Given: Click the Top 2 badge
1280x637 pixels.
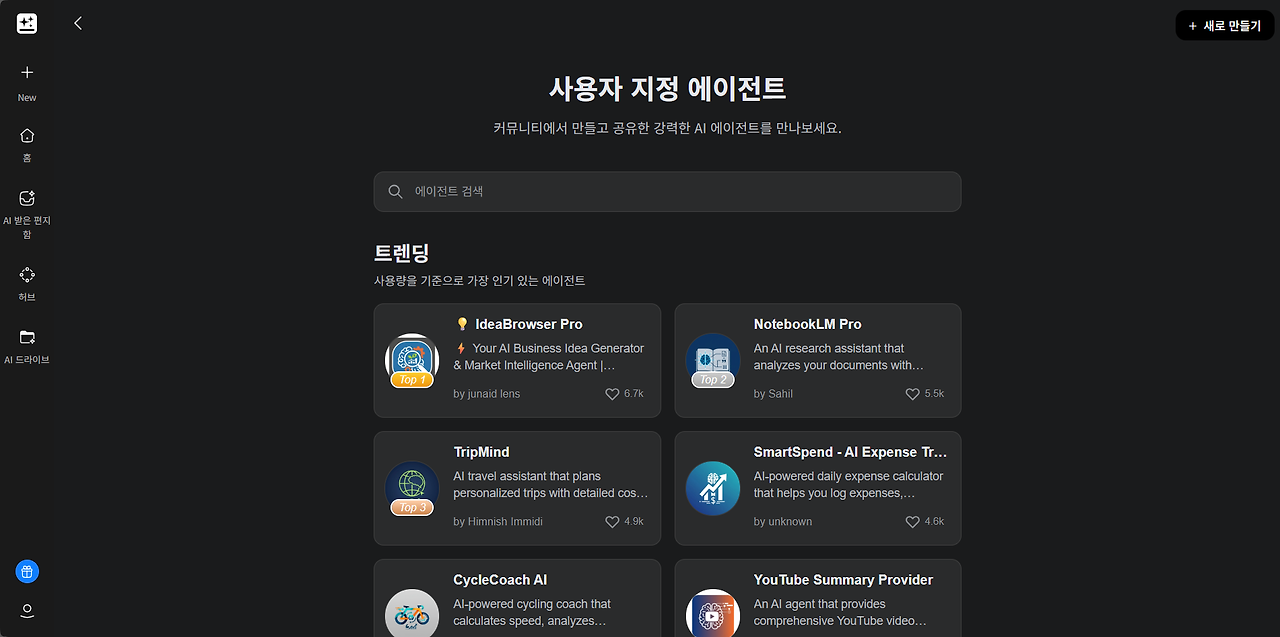Looking at the screenshot, I should 713,380.
